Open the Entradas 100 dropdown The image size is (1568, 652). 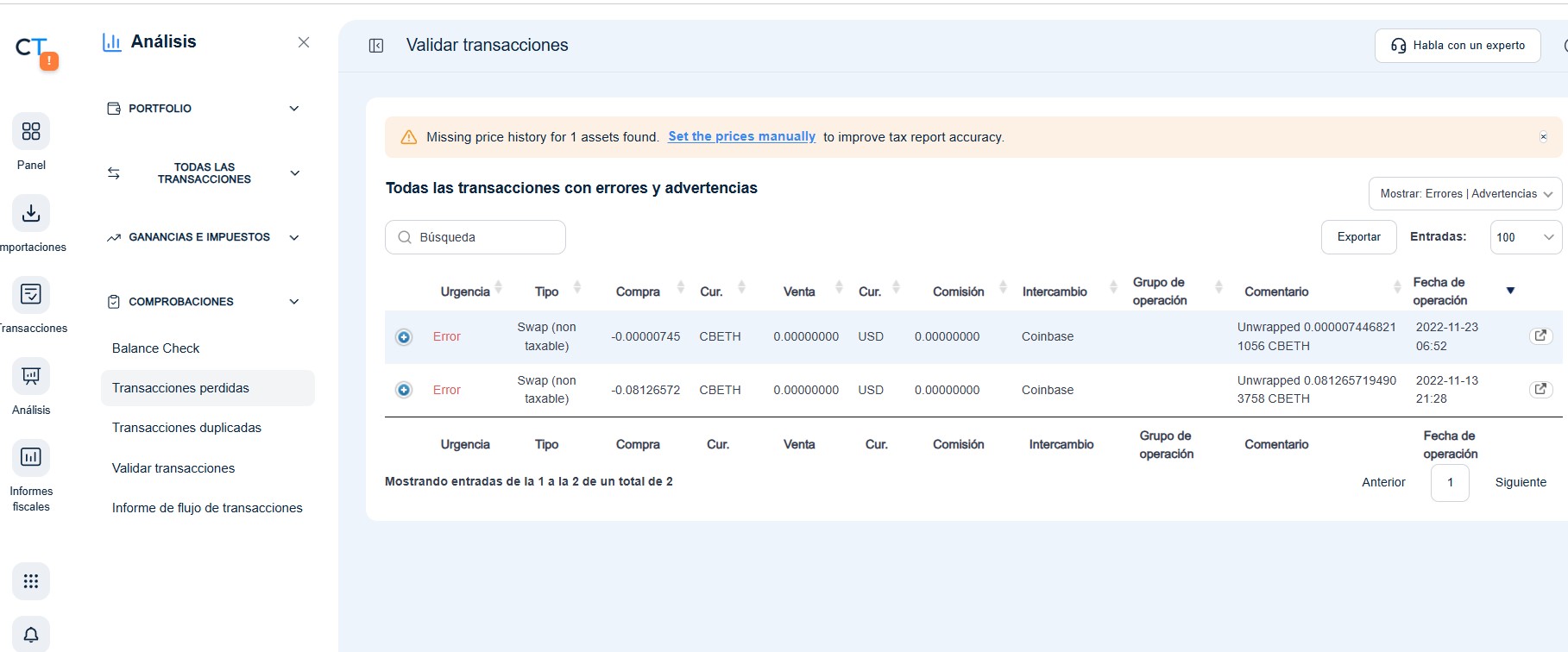1526,237
